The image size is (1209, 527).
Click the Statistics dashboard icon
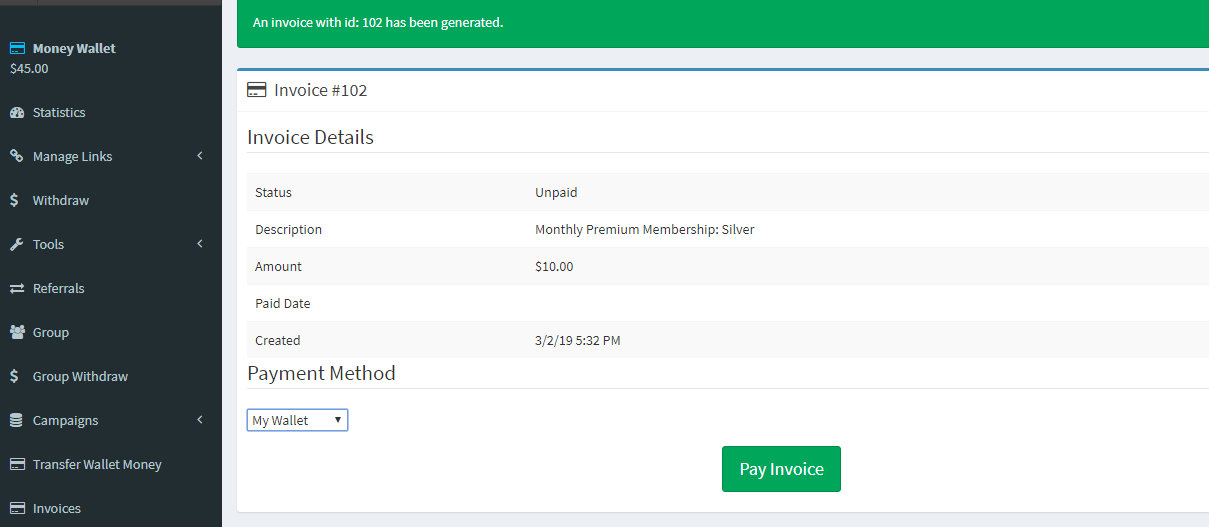[x=17, y=112]
